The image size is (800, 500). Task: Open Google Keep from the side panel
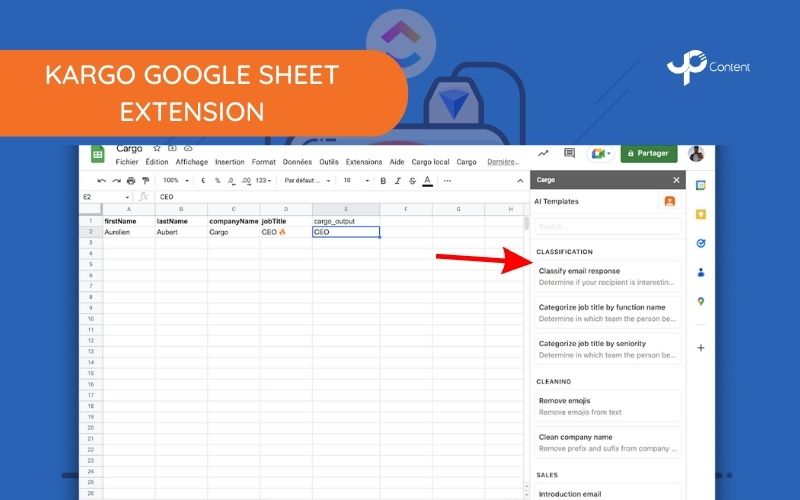pyautogui.click(x=701, y=214)
